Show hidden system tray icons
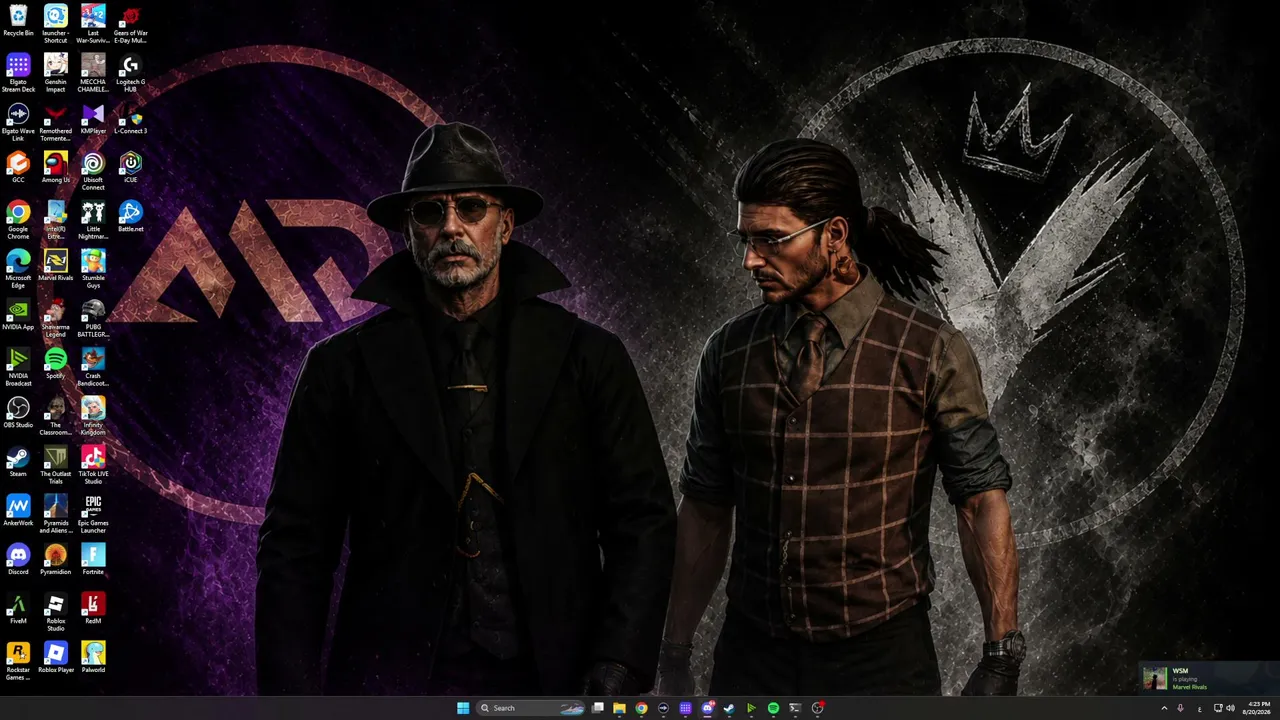1280x720 pixels. tap(1164, 708)
